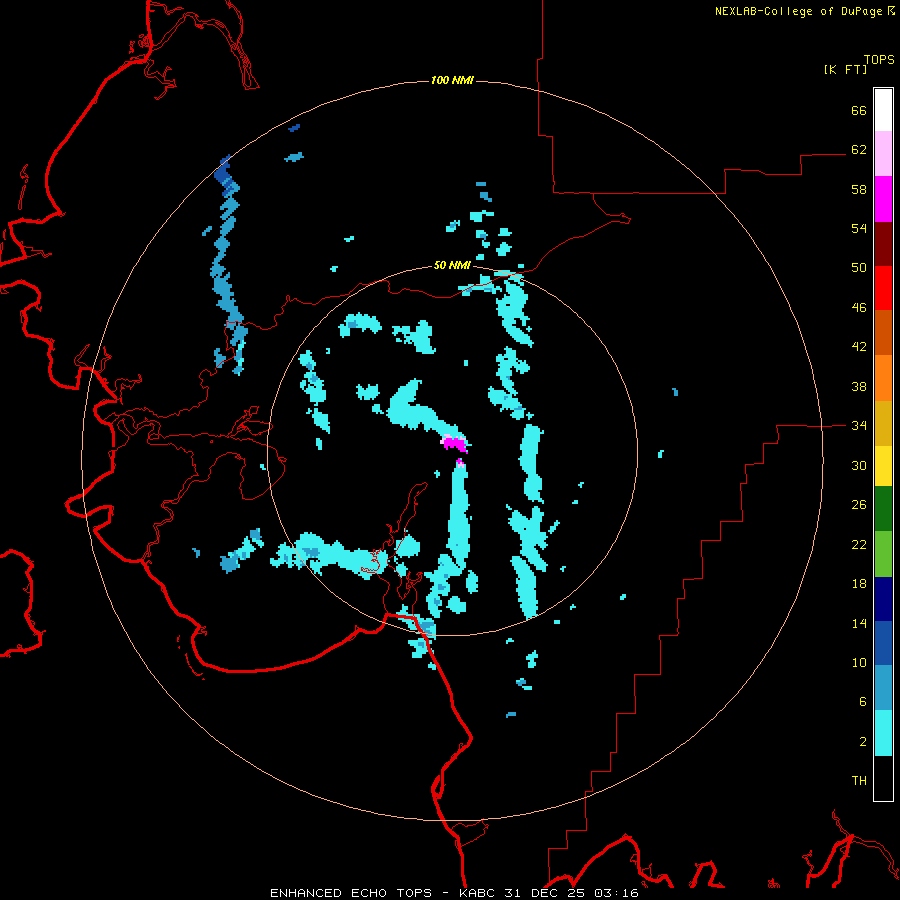Click the legend value "42"
This screenshot has width=900, height=900.
pos(859,347)
